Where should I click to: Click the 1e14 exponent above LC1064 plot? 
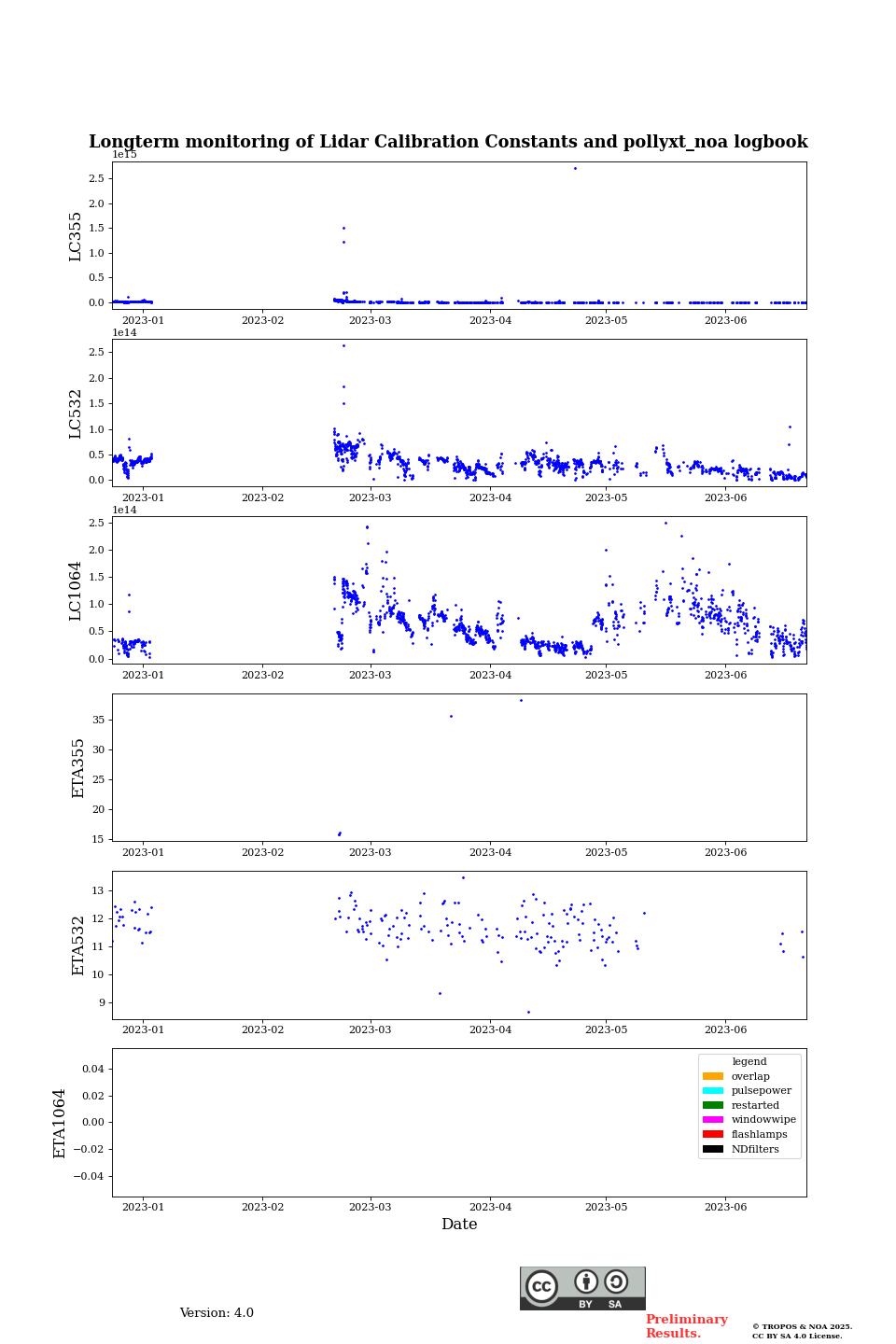point(125,510)
